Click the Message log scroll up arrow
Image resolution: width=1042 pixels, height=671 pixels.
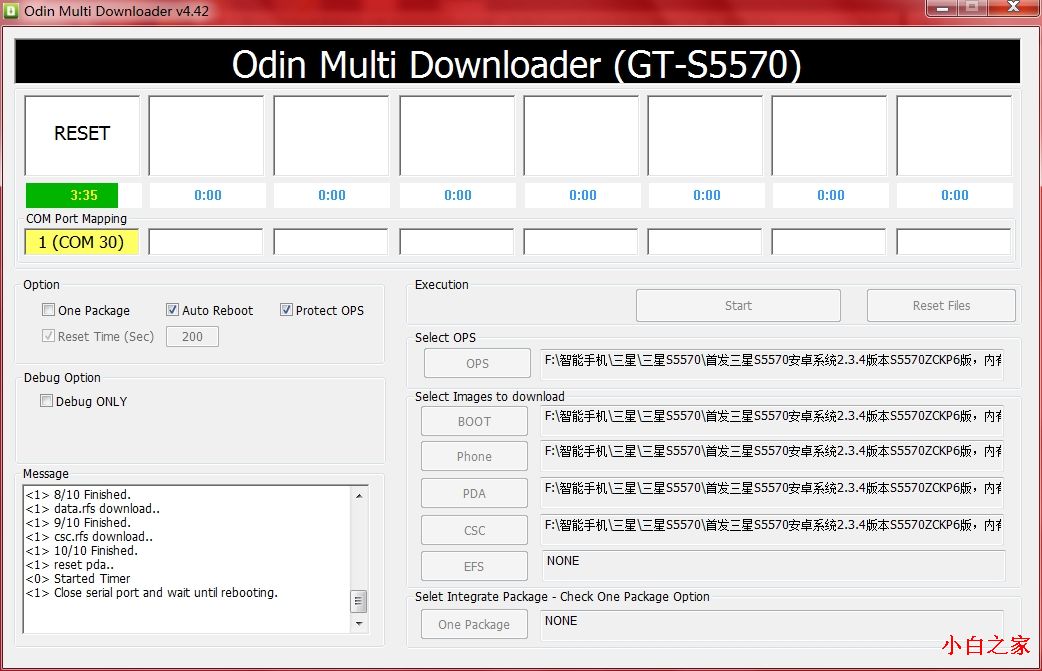click(359, 496)
